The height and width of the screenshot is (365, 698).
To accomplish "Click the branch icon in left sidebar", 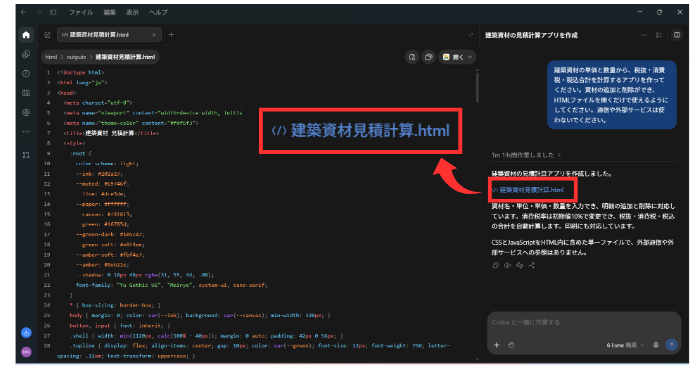I will coord(26,155).
